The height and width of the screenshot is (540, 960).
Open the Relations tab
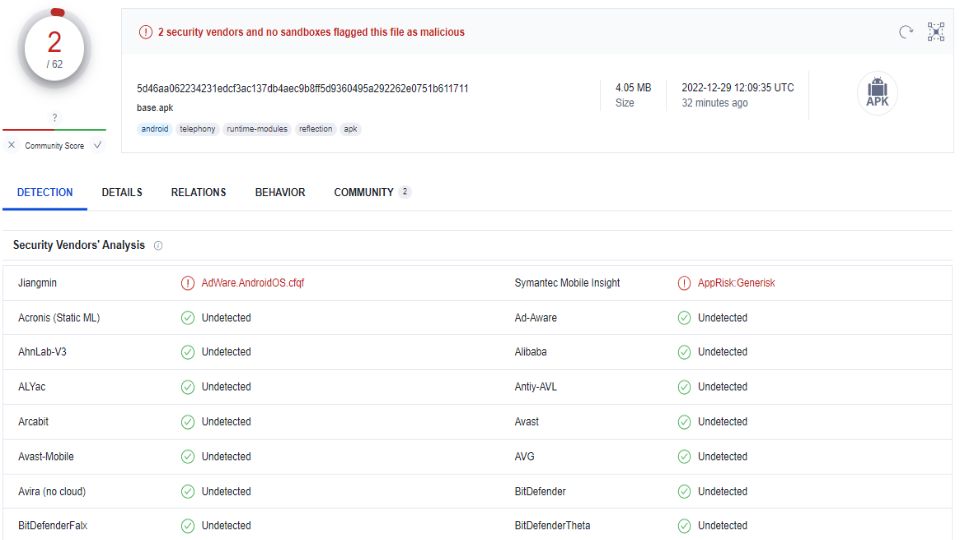[198, 192]
